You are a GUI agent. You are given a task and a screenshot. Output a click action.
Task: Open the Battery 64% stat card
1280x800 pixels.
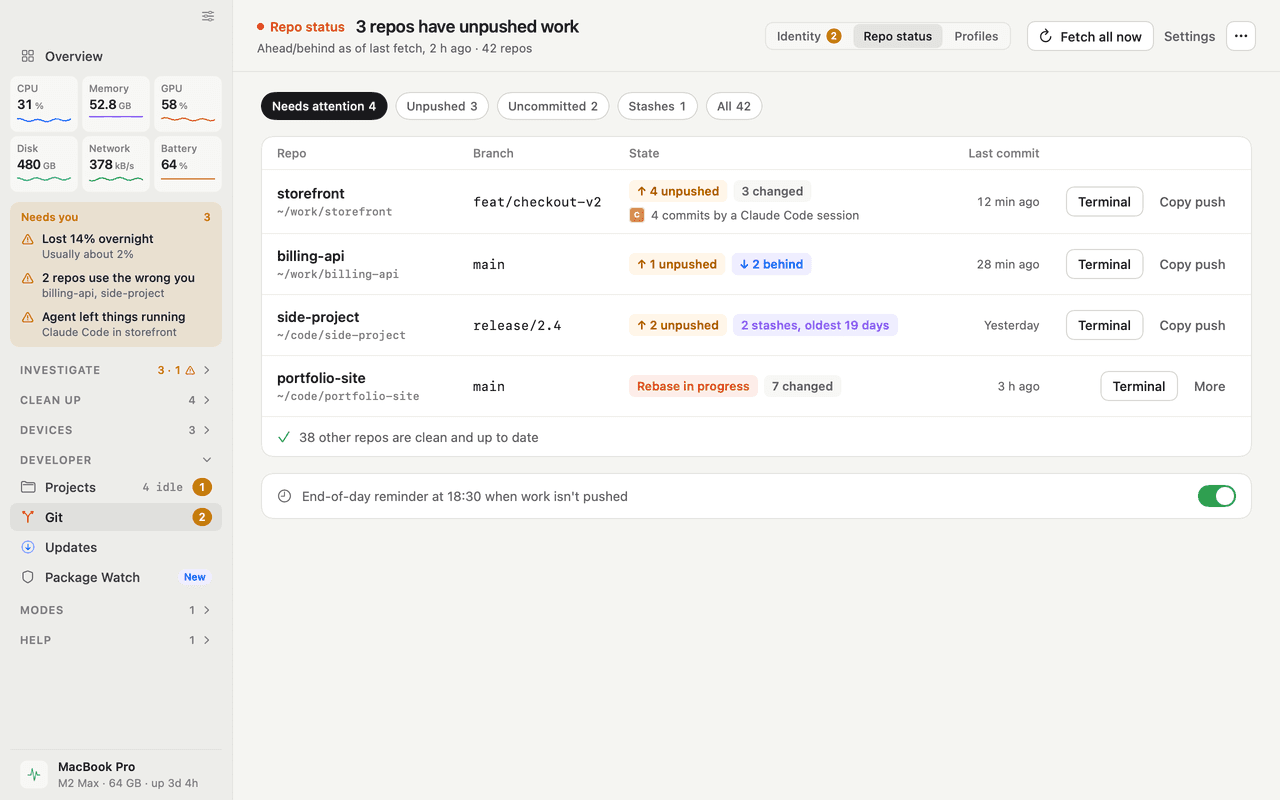[188, 164]
